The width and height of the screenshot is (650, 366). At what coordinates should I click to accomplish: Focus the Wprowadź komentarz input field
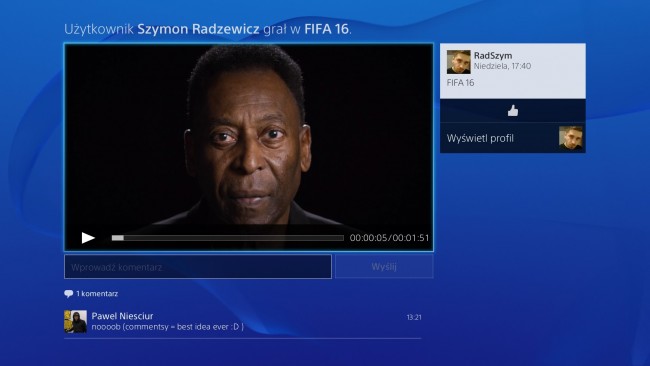(x=198, y=267)
